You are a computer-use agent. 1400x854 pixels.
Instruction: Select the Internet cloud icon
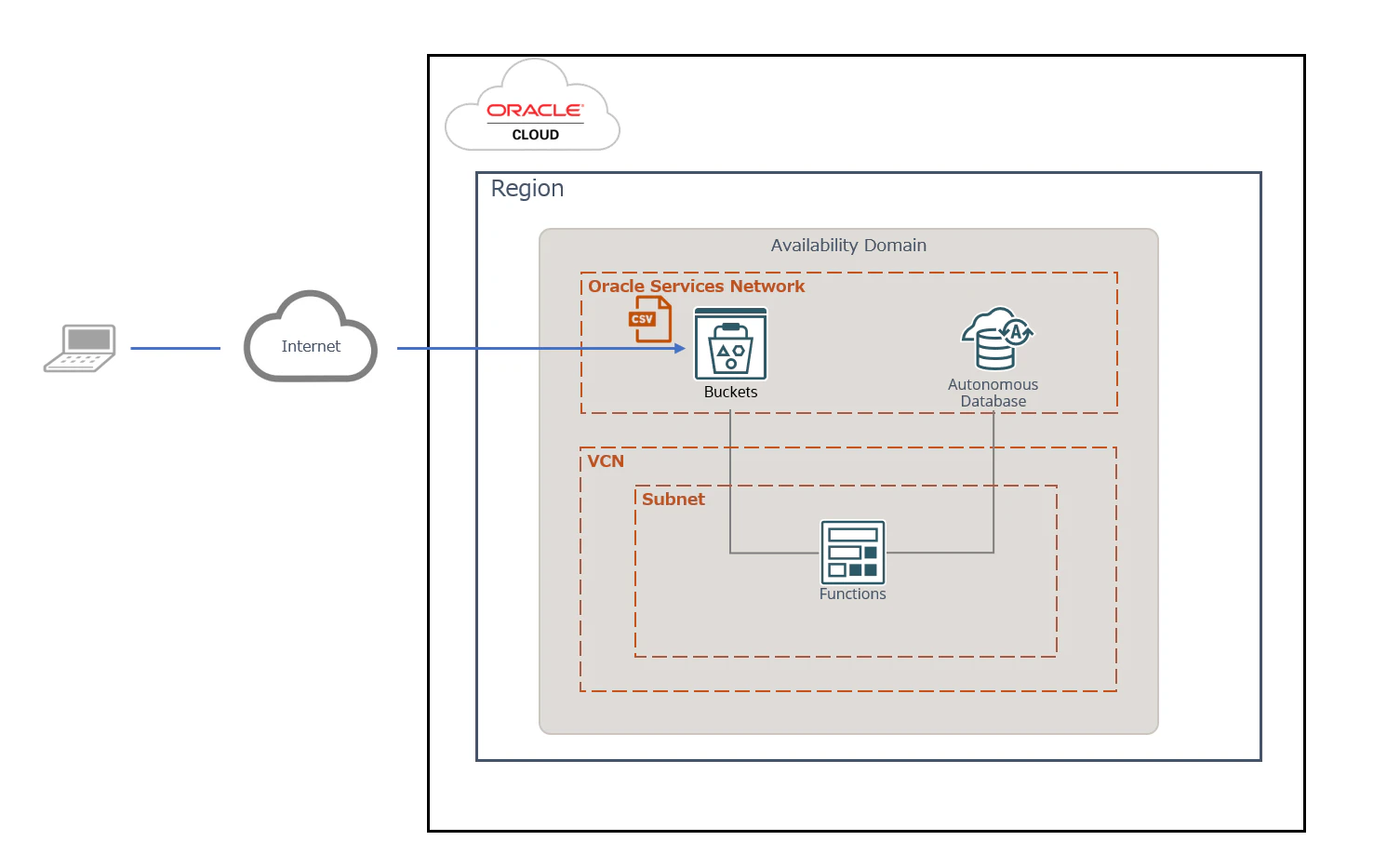311,337
